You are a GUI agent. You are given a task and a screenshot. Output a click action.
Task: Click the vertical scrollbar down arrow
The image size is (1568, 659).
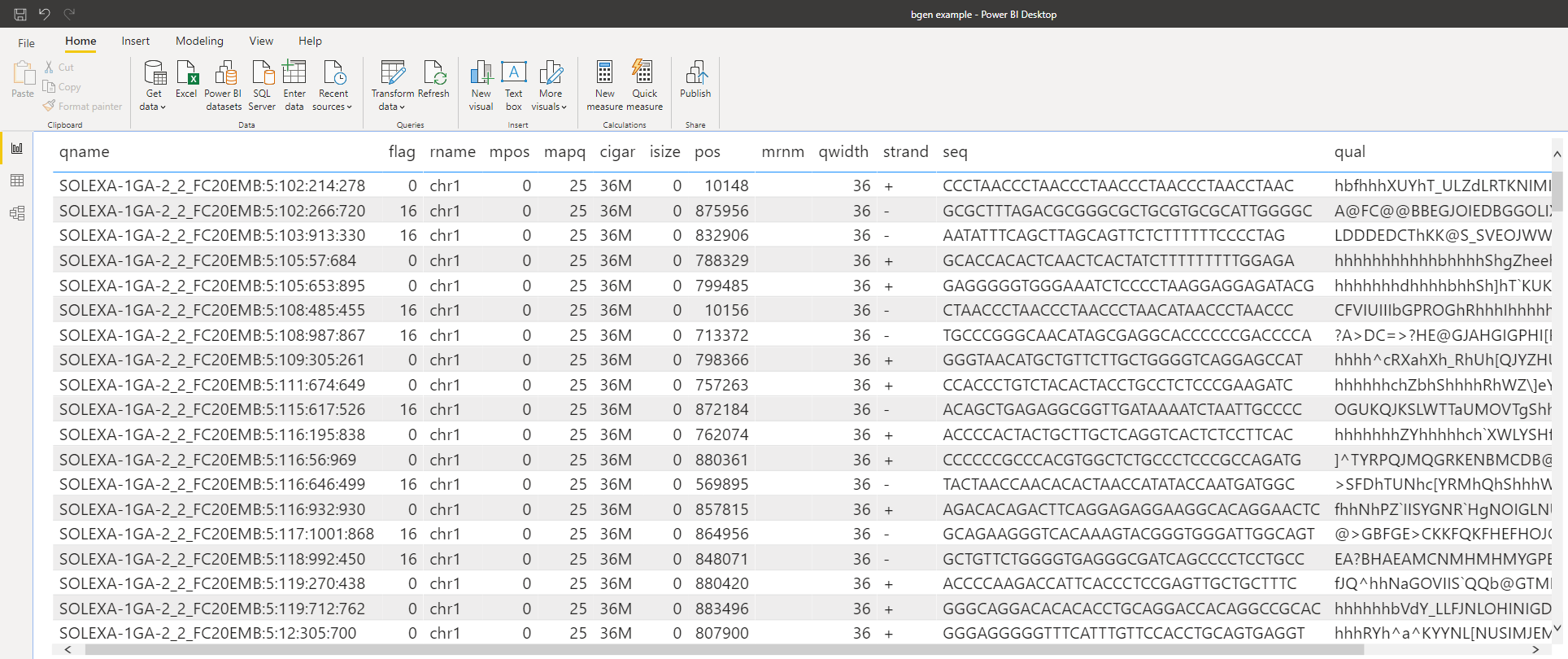[x=1557, y=628]
